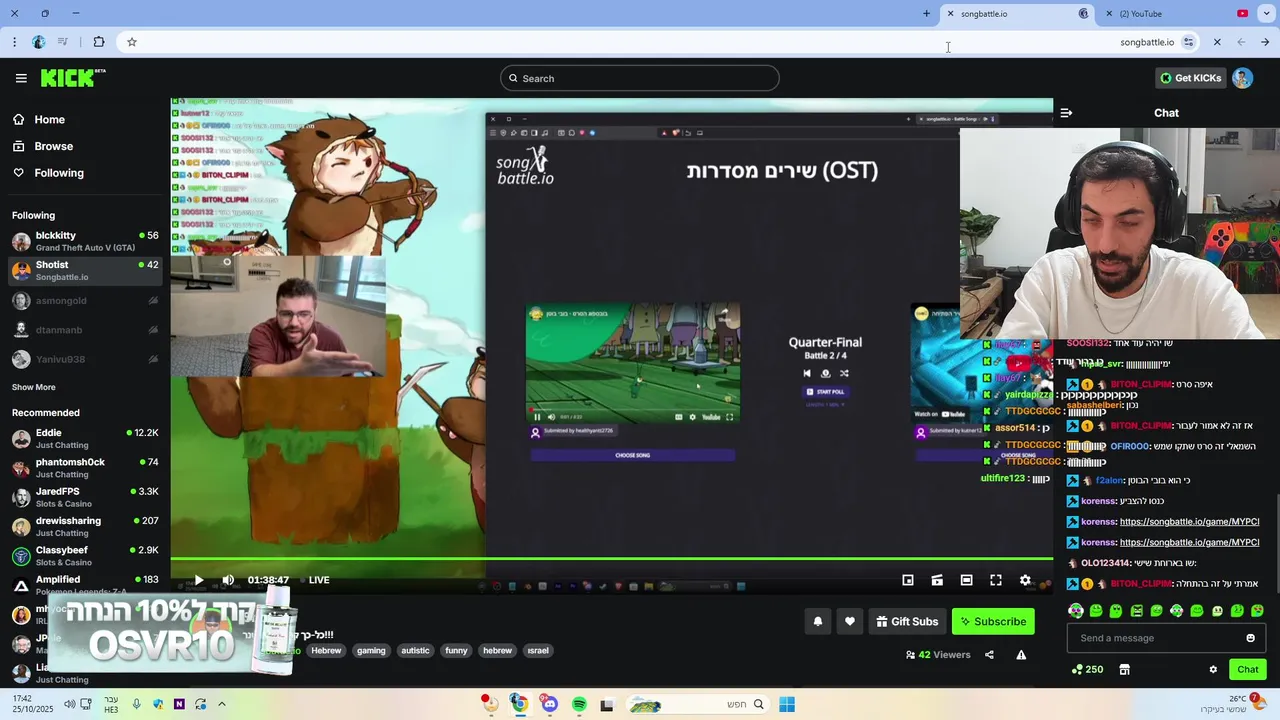Open the 250 channel points balance
The height and width of the screenshot is (720, 1280).
tap(1087, 669)
